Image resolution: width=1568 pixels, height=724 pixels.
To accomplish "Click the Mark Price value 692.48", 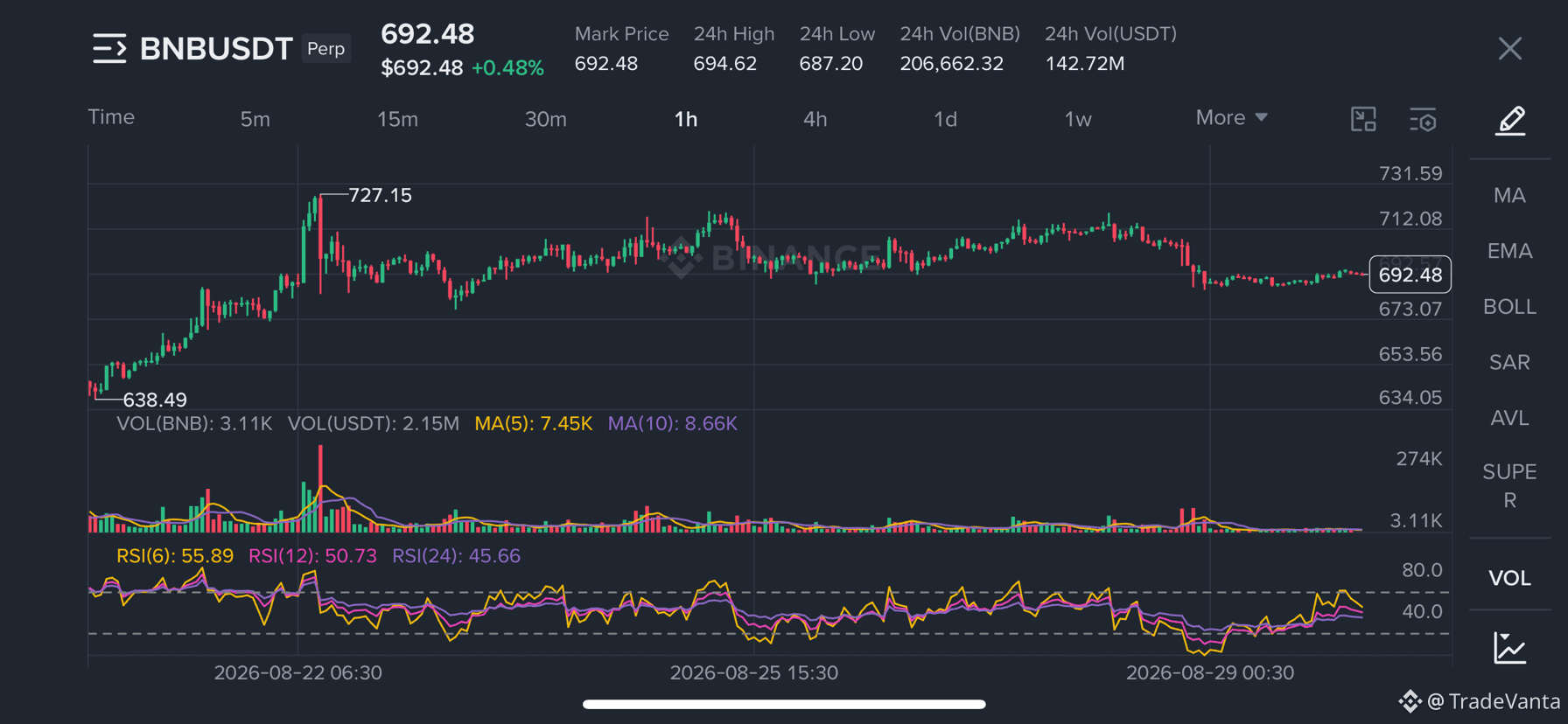I will (605, 64).
